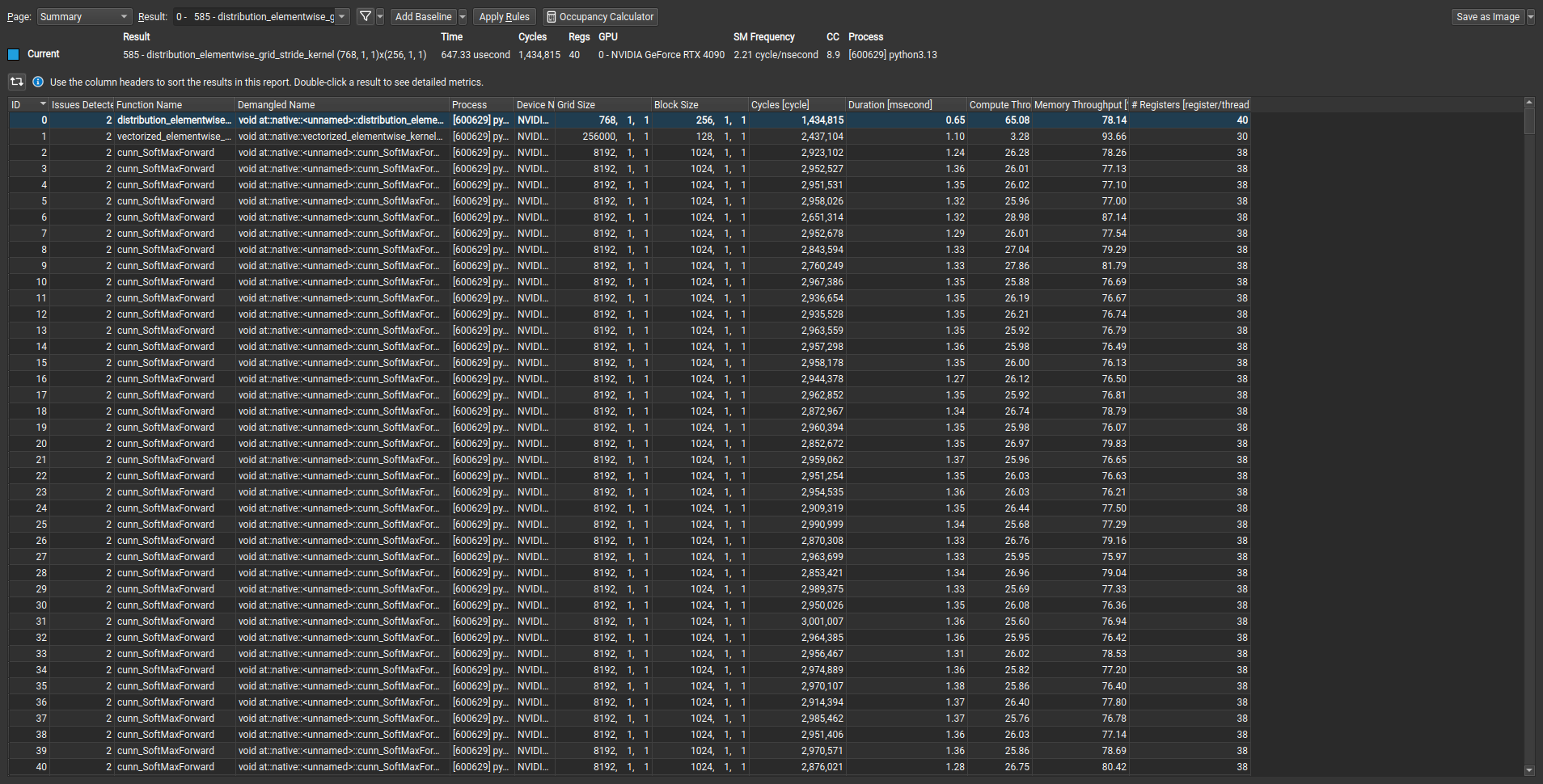Image resolution: width=1543 pixels, height=784 pixels.
Task: Click the ID column sort arrow
Action: [x=43, y=104]
